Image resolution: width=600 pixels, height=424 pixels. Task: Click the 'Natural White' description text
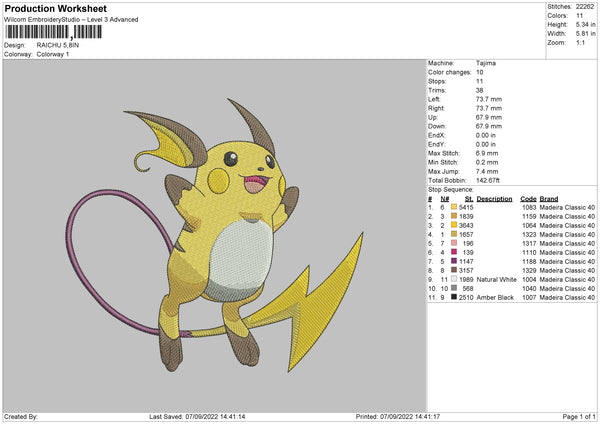coord(496,279)
